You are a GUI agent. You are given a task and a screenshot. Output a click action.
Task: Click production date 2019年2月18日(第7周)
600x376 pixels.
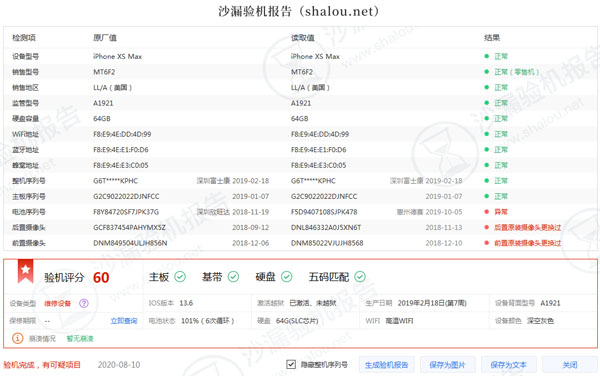point(432,303)
